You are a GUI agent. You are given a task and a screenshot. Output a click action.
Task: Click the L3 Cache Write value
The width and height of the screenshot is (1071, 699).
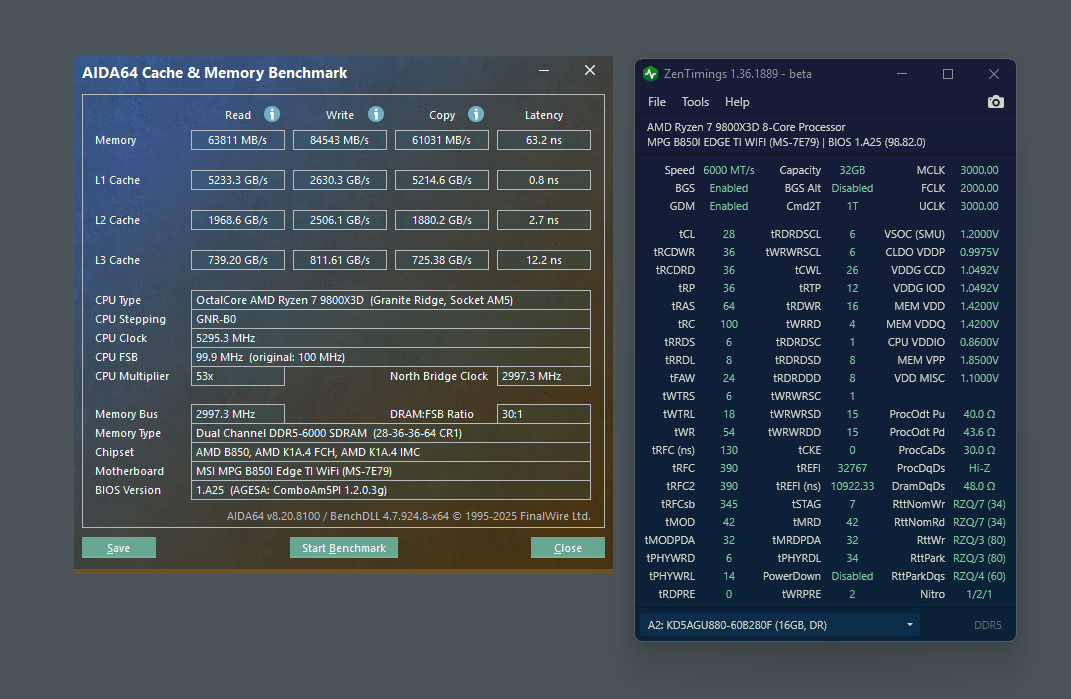point(340,260)
